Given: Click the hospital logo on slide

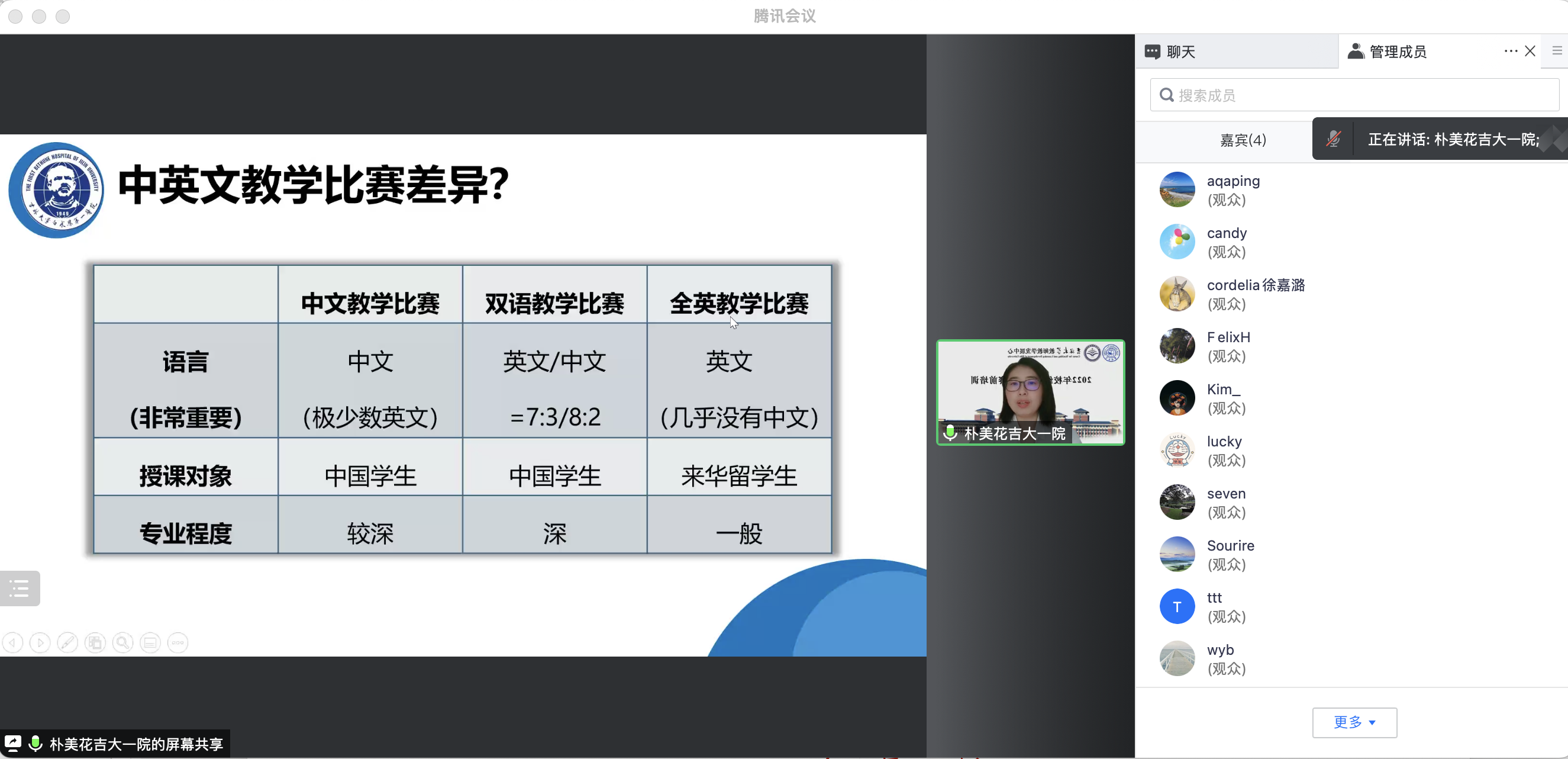Looking at the screenshot, I should pos(56,190).
